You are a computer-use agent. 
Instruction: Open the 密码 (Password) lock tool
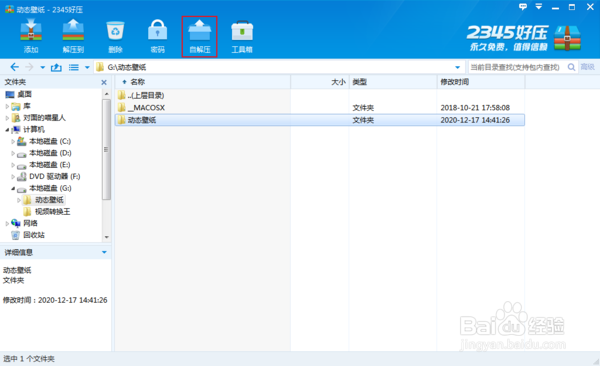click(x=157, y=36)
